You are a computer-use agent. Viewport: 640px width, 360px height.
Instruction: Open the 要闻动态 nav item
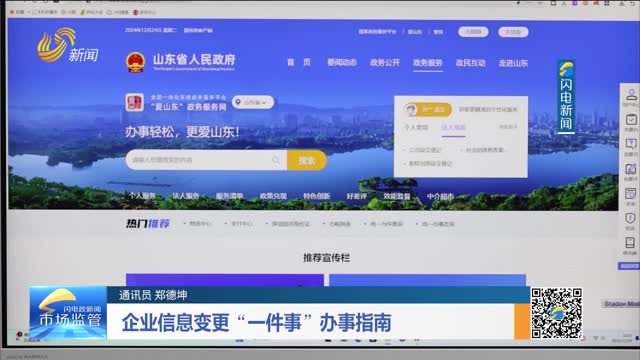pyautogui.click(x=342, y=62)
